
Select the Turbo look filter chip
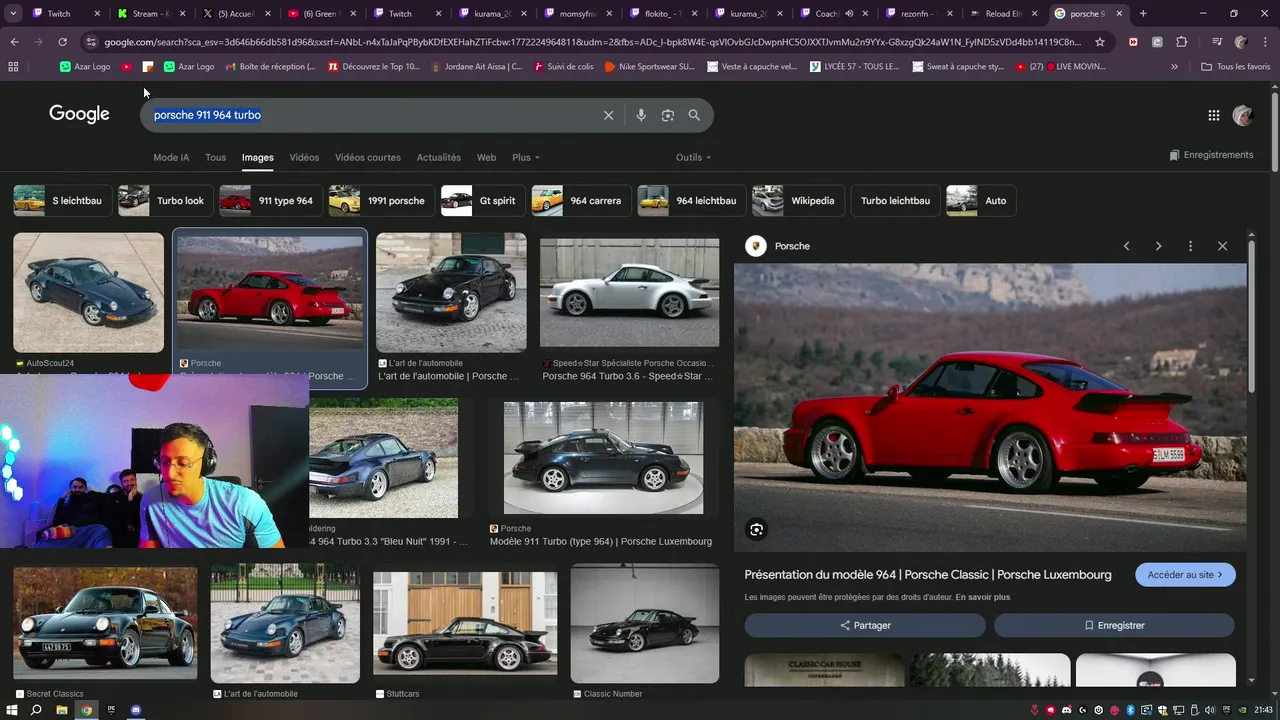coord(165,201)
